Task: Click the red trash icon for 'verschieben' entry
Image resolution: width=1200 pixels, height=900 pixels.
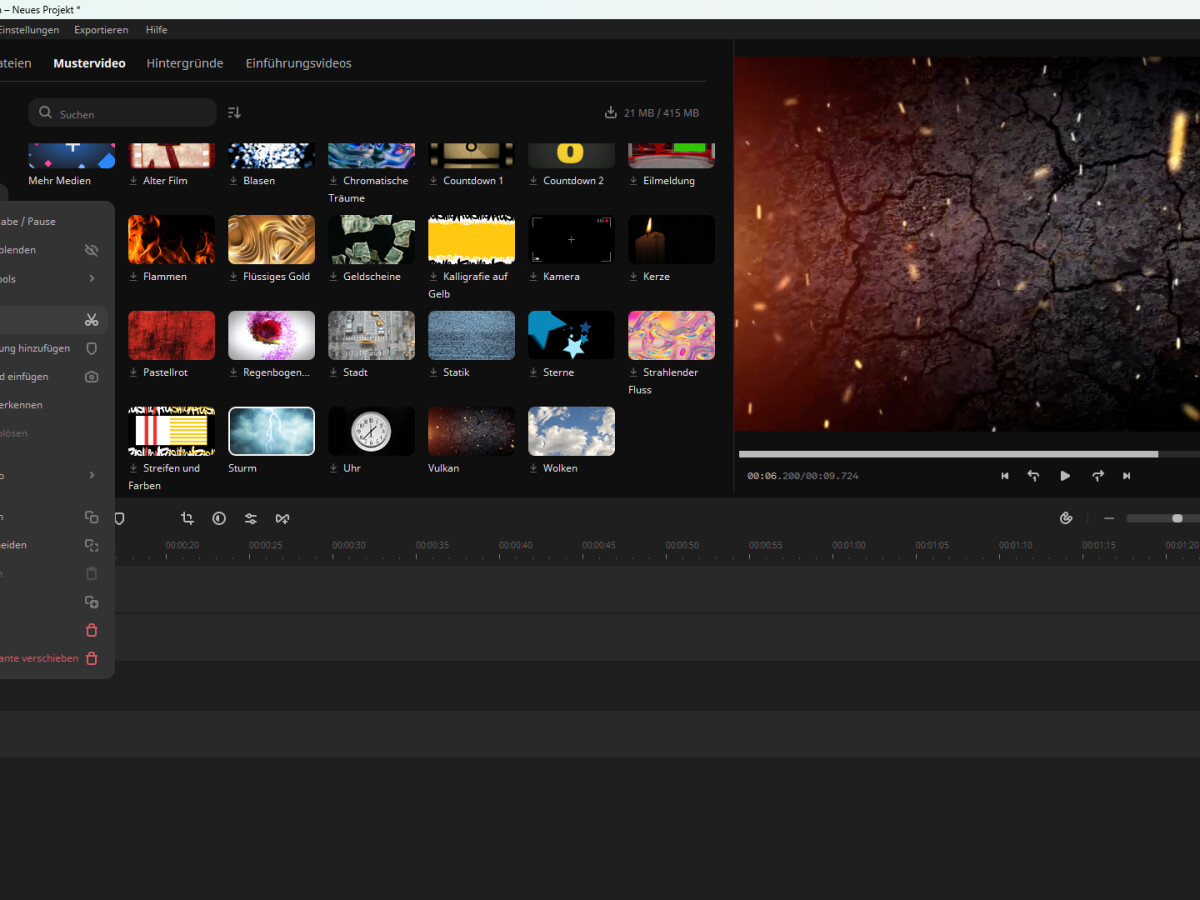Action: click(92, 658)
